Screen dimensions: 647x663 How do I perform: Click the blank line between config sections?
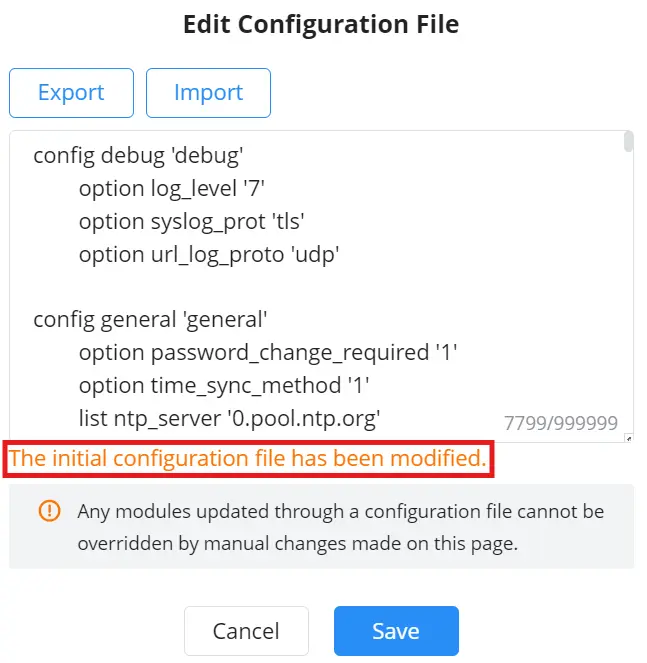321,287
